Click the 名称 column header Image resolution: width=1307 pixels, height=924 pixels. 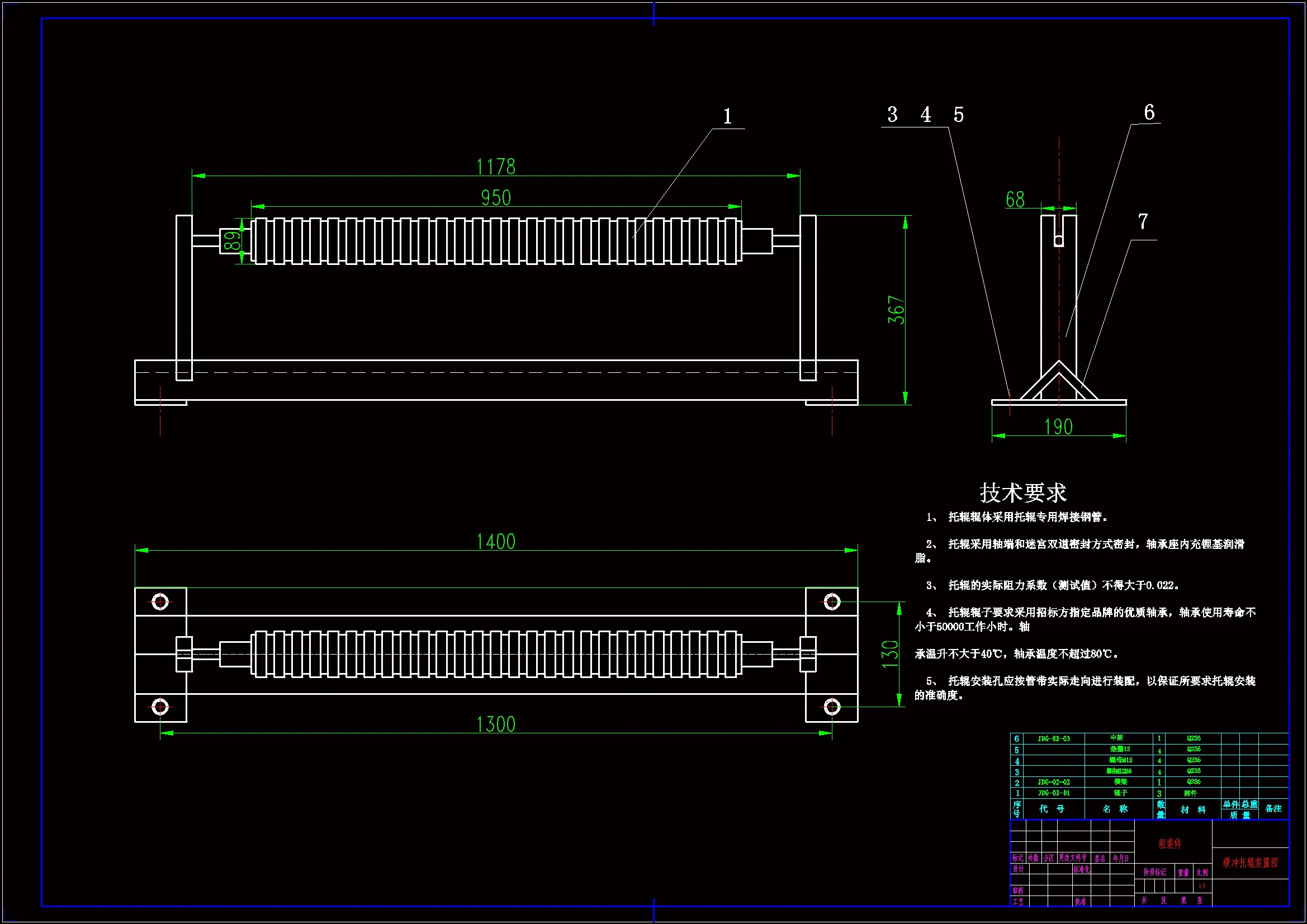click(x=1115, y=808)
